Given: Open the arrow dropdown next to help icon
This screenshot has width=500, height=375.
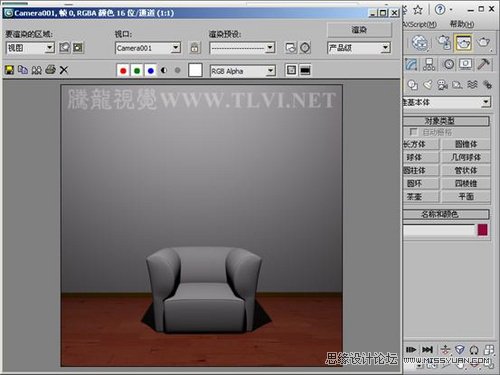Looking at the screenshot, I should pos(451,10).
